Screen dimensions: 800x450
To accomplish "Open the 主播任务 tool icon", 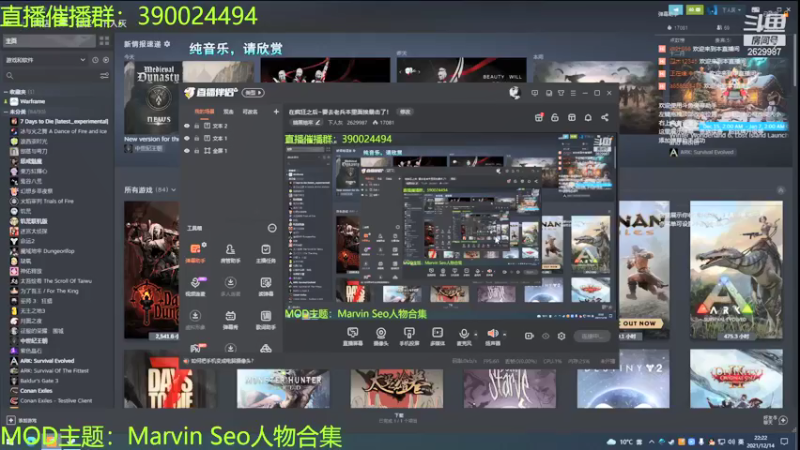I will click(265, 253).
